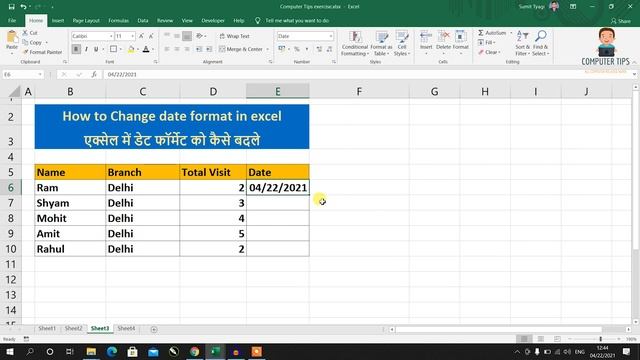
Task: Undo last action in Quick Access toolbar
Action: (23, 7)
